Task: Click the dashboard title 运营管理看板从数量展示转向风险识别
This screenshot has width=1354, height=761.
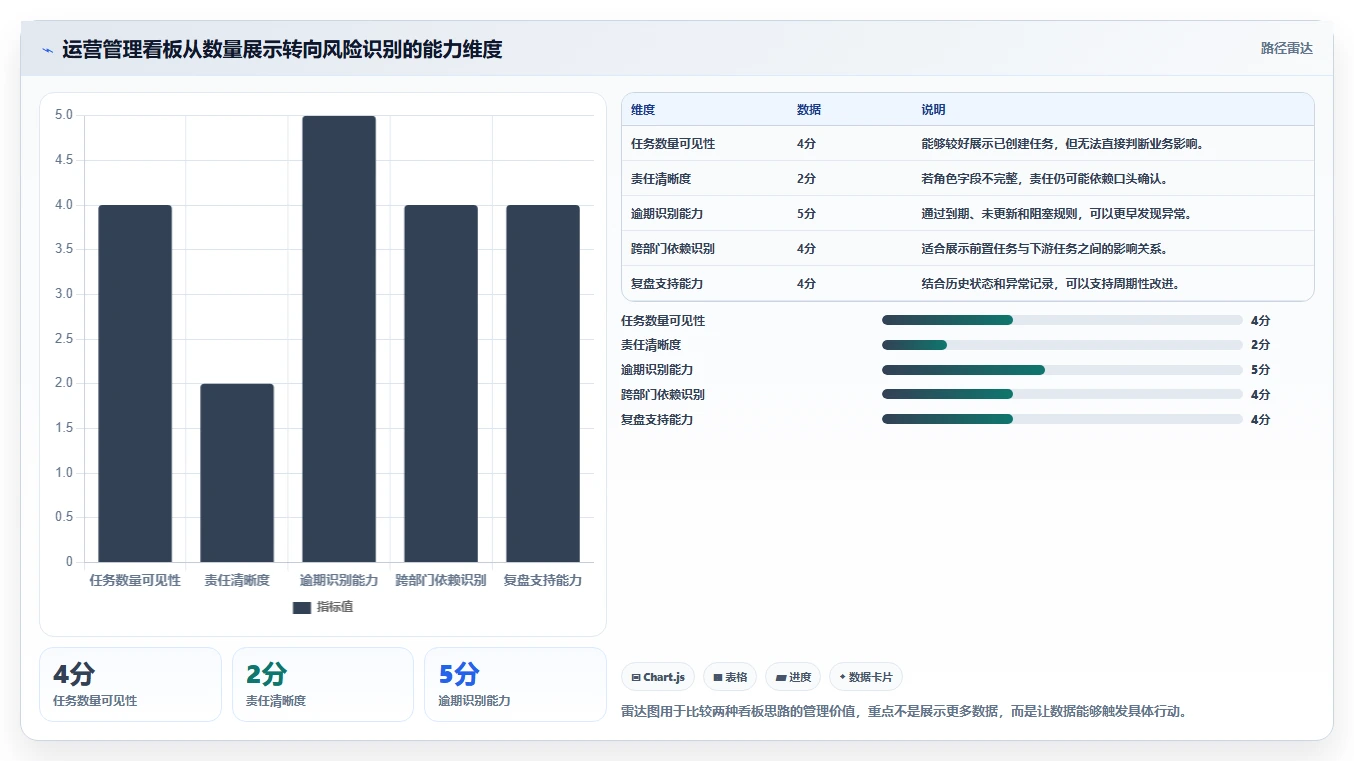Action: click(x=282, y=49)
